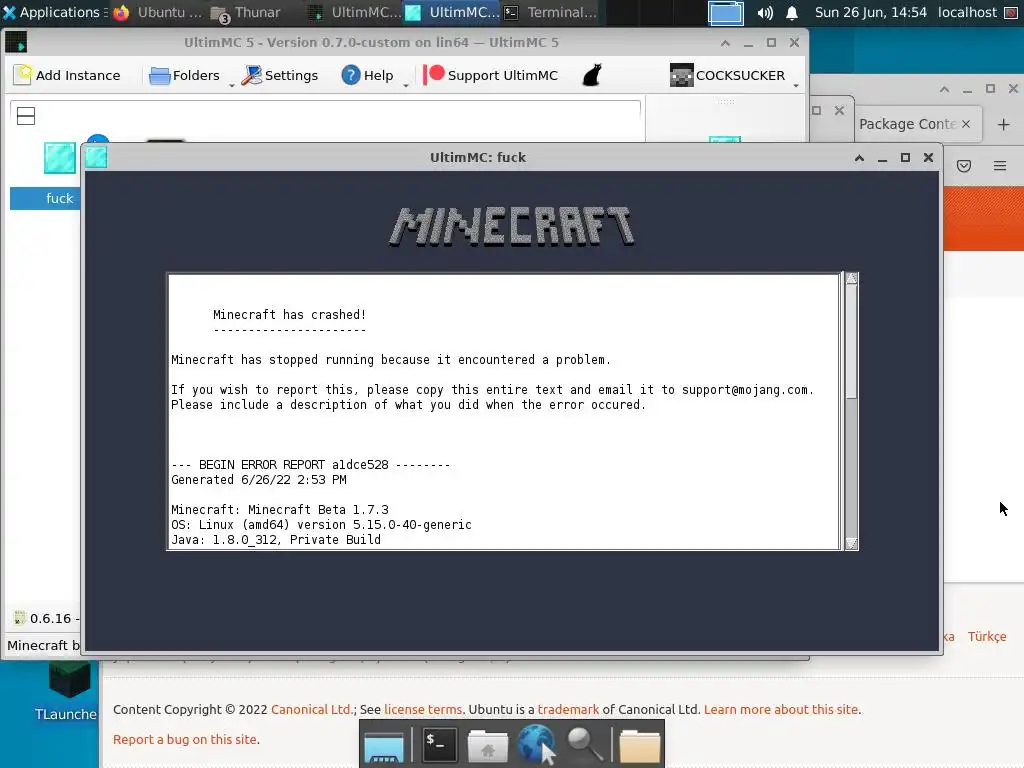Click the crash window's diamond icon

pos(96,157)
